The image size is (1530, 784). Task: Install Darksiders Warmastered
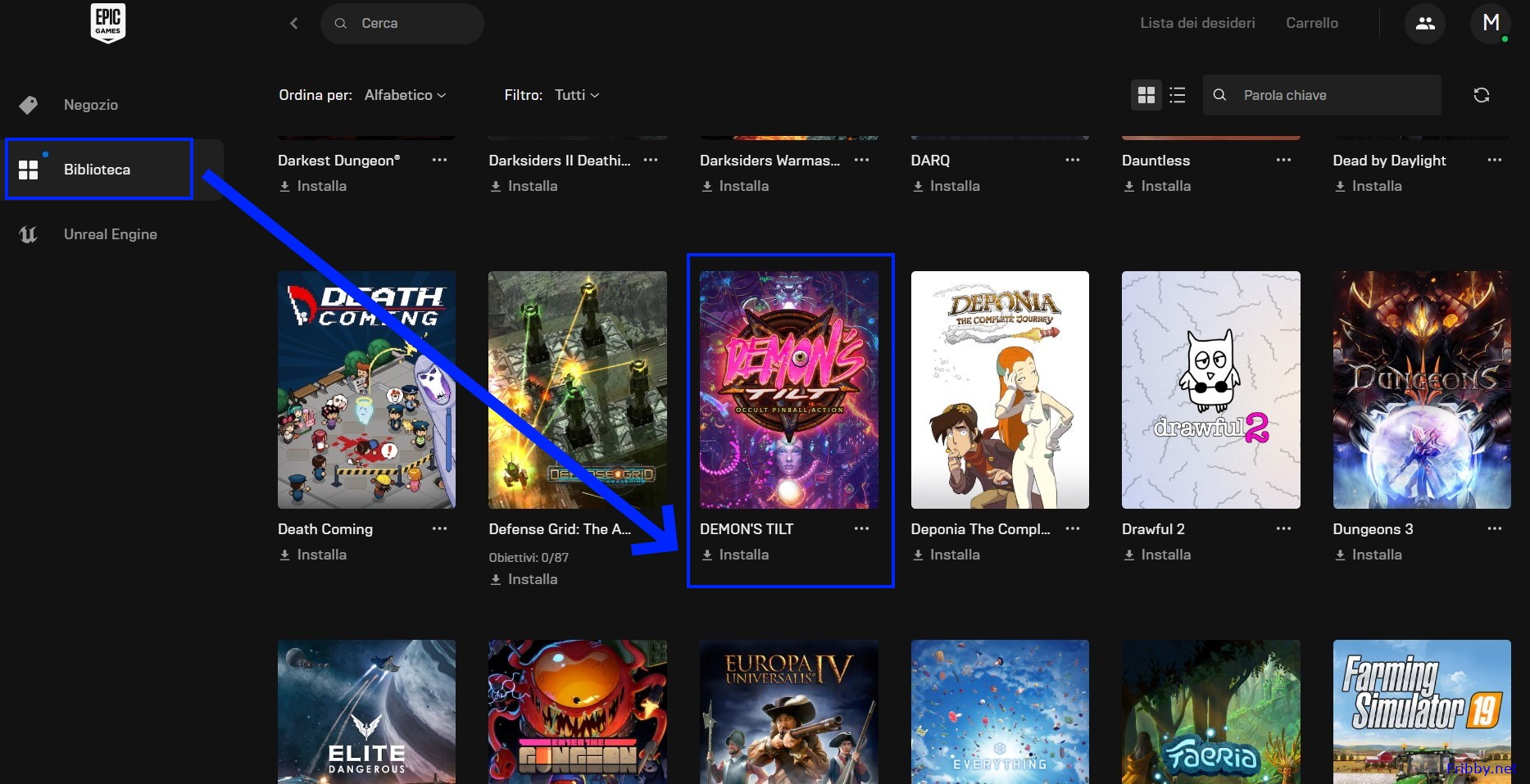point(735,186)
